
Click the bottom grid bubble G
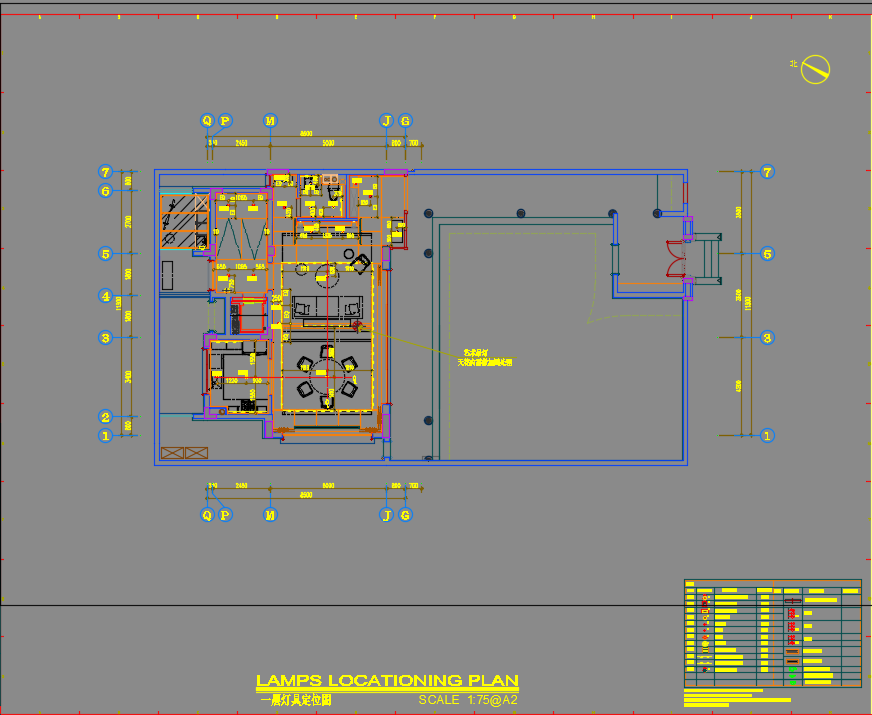[405, 515]
